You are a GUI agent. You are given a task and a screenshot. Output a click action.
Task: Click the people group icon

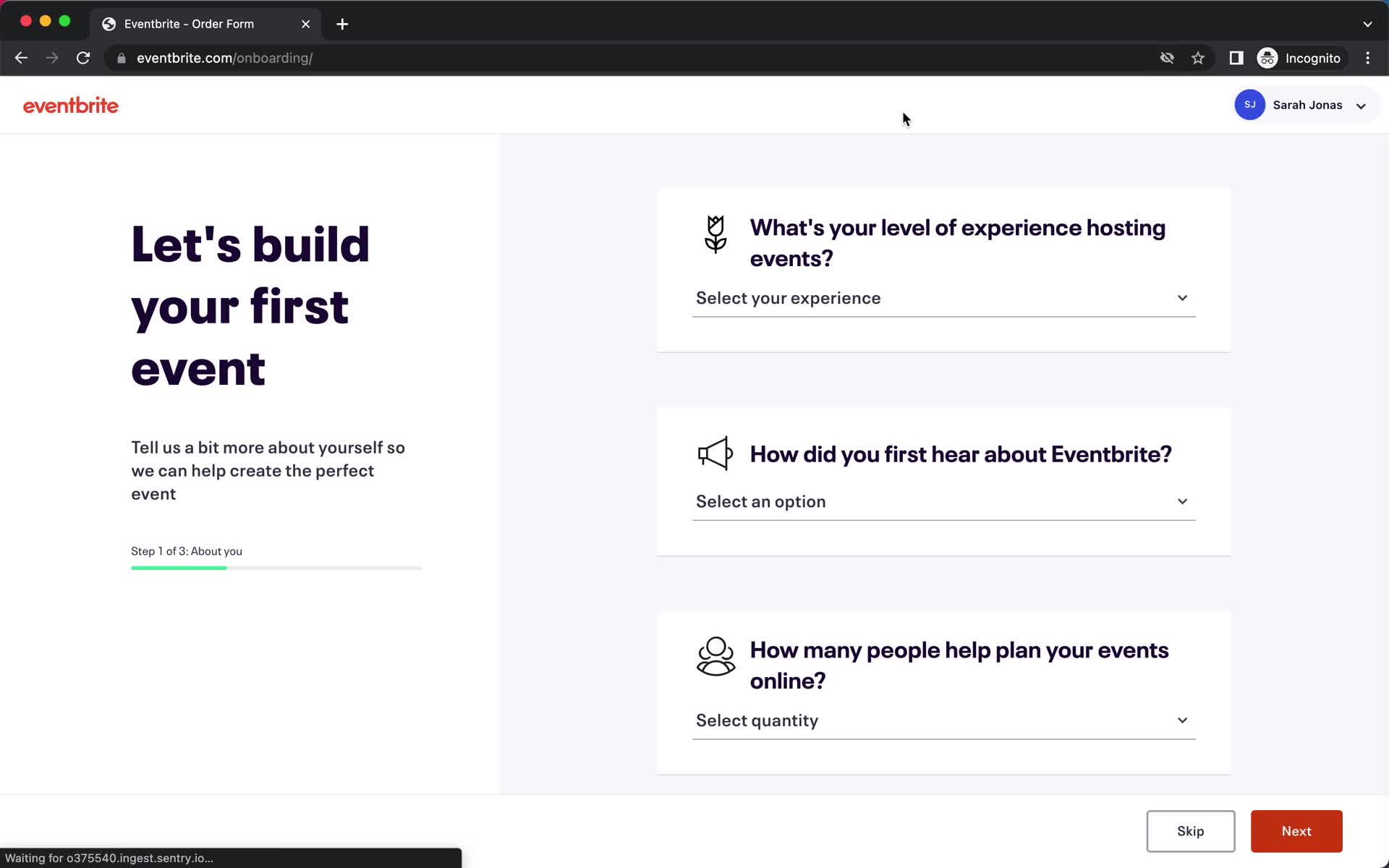(715, 656)
